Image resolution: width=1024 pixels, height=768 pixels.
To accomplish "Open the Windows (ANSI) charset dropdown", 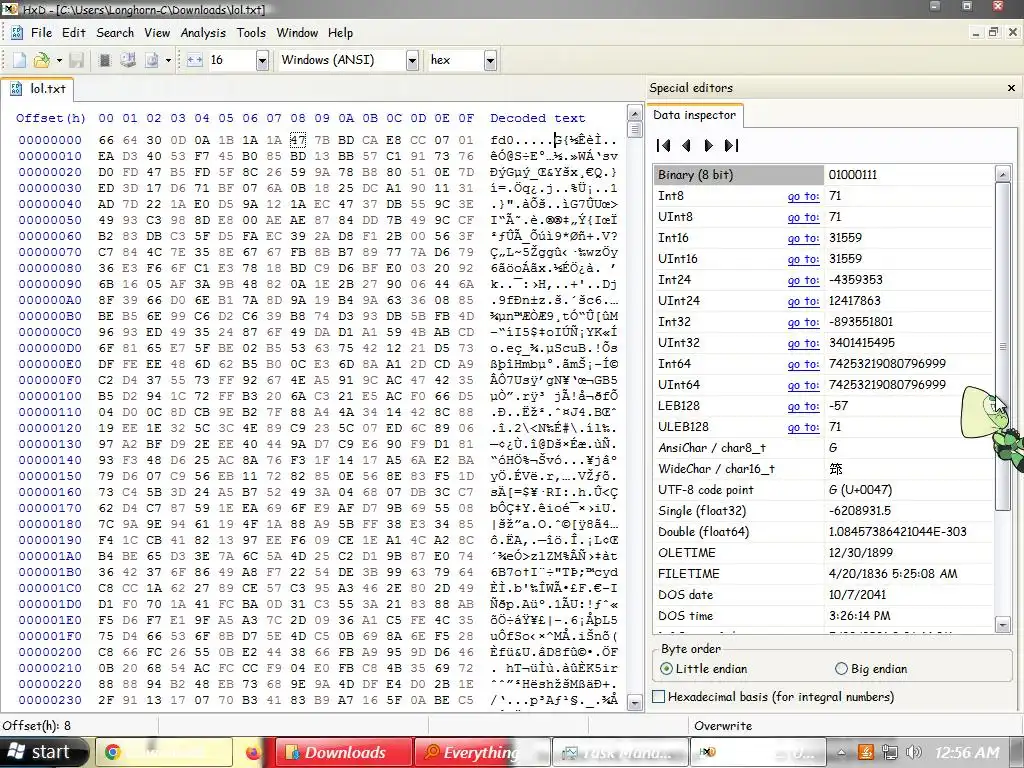I will (412, 60).
